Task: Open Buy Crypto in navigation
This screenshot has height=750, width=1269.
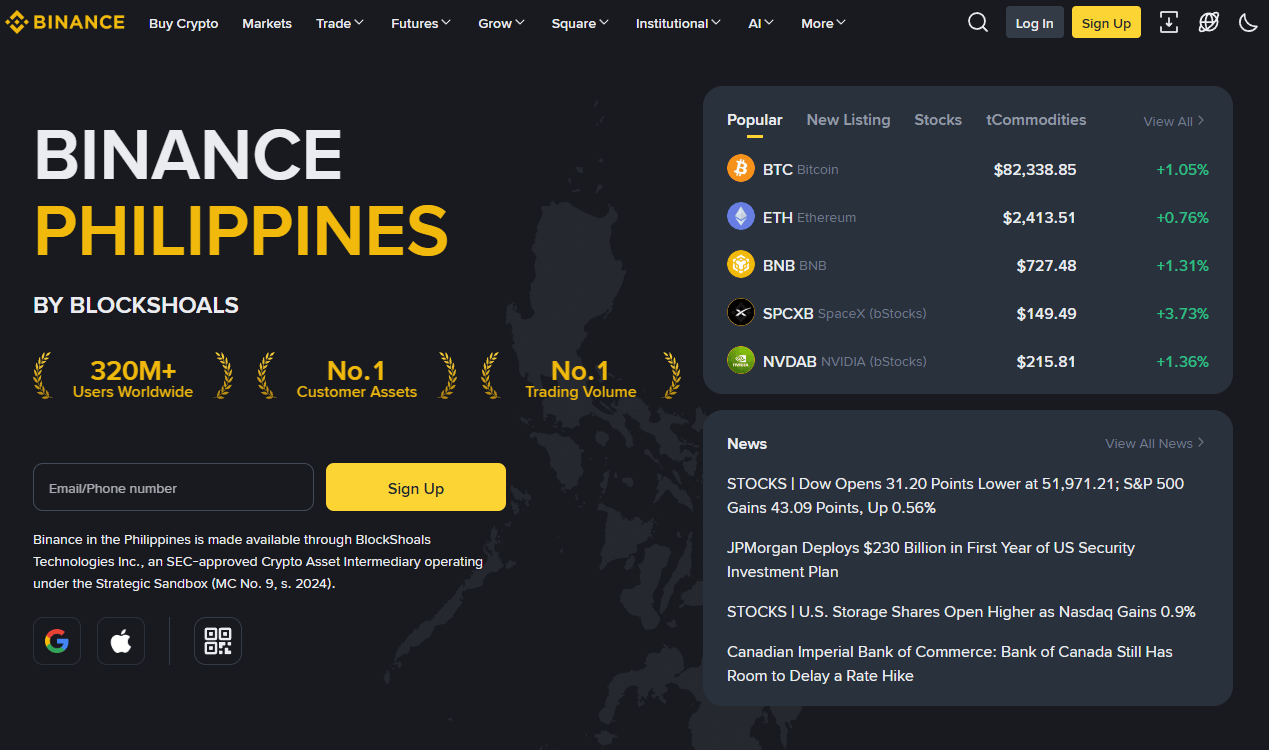Action: point(184,23)
